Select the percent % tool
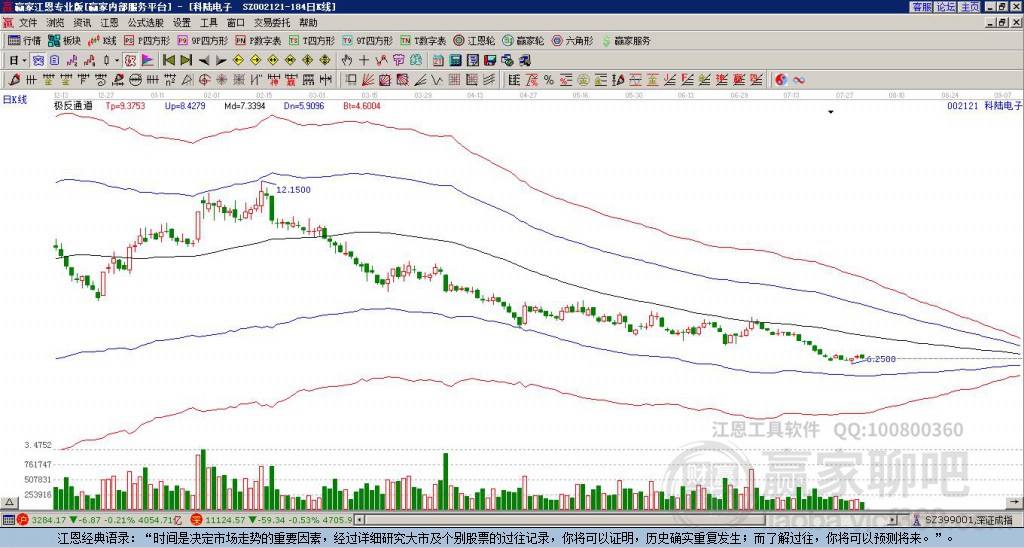 tap(549, 80)
